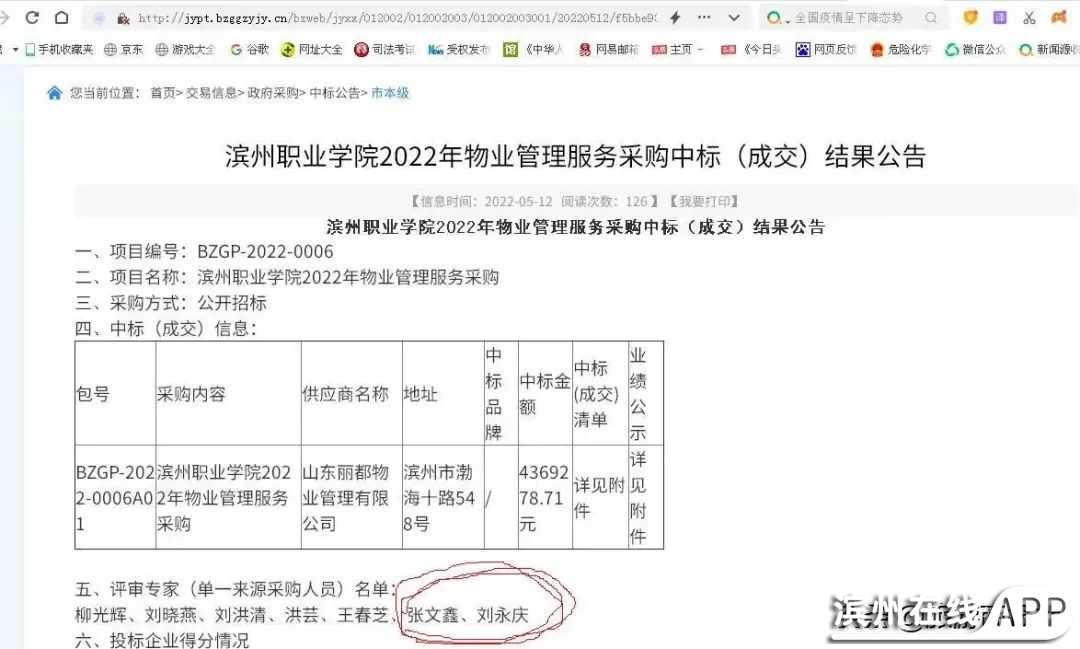The height and width of the screenshot is (649, 1080).
Task: Open the 网址大全 bookmark
Action: pos(311,49)
